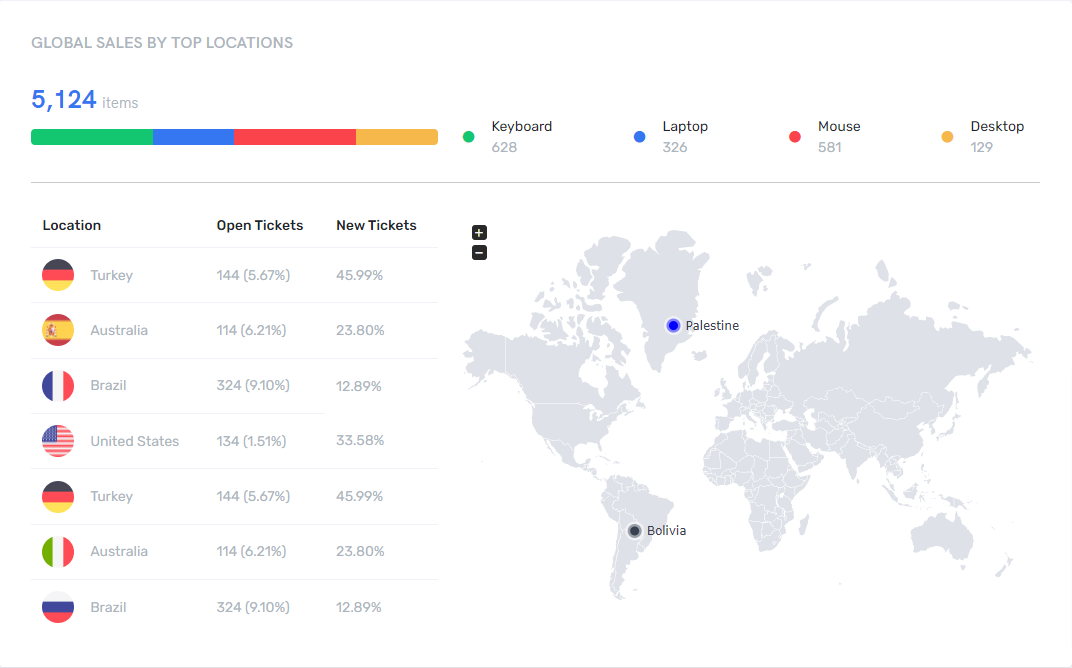Sort by Open Tickets column header
This screenshot has width=1072, height=668.
[260, 225]
